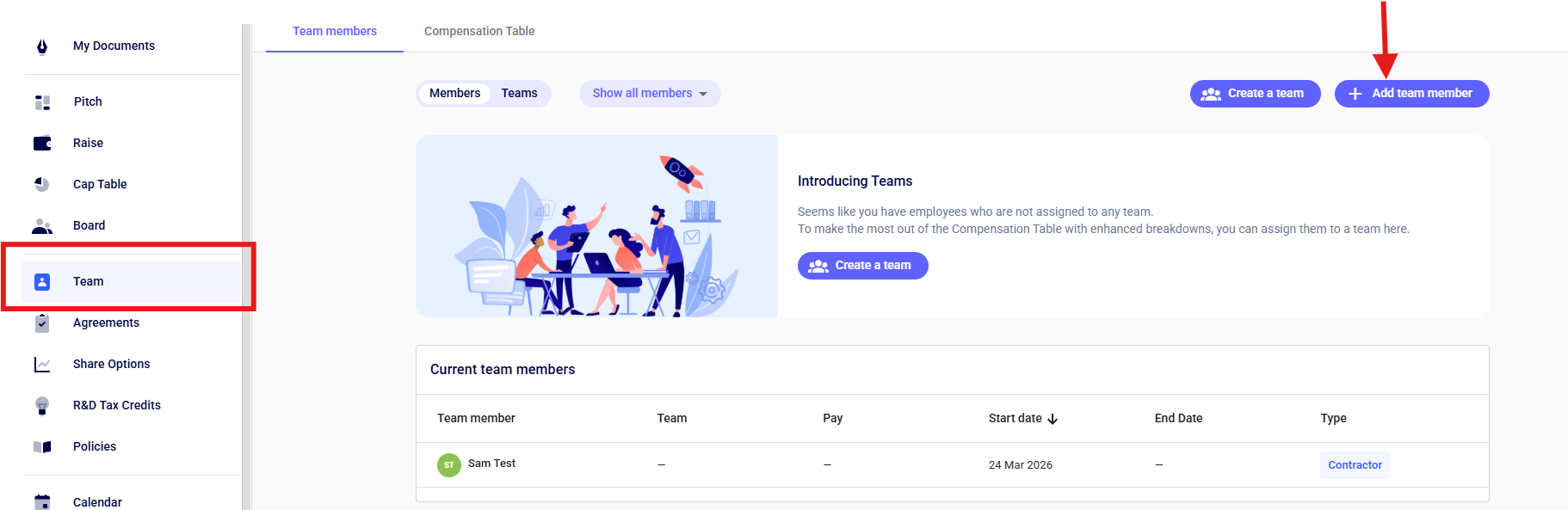1568x510 pixels.
Task: Switch view to Teams toggle
Action: pyautogui.click(x=519, y=94)
